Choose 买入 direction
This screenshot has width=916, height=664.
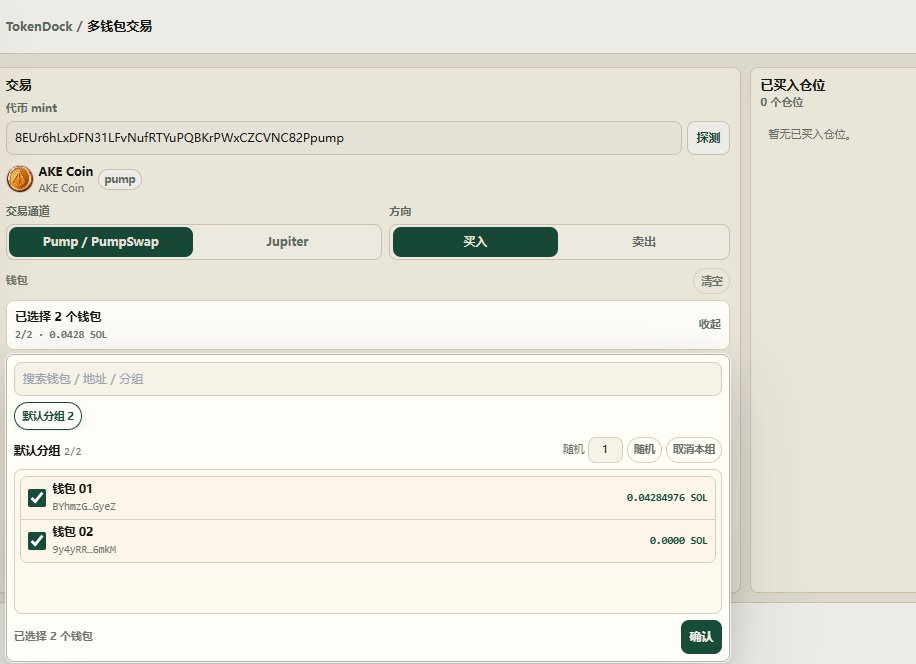coord(475,242)
